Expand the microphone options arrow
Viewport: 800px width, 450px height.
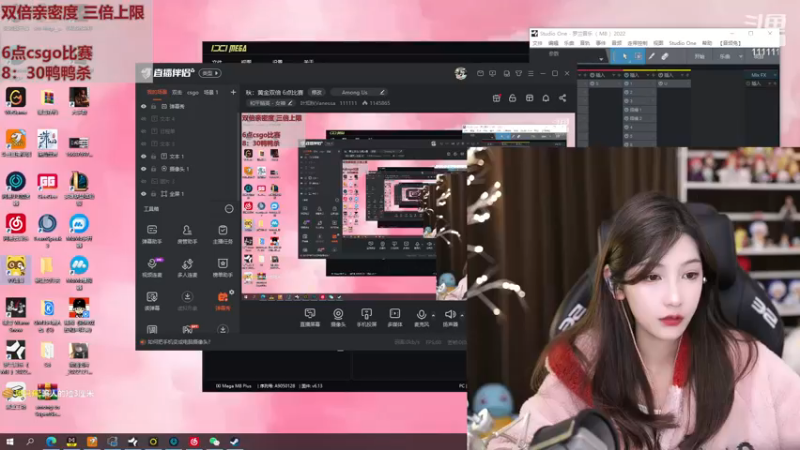433,315
